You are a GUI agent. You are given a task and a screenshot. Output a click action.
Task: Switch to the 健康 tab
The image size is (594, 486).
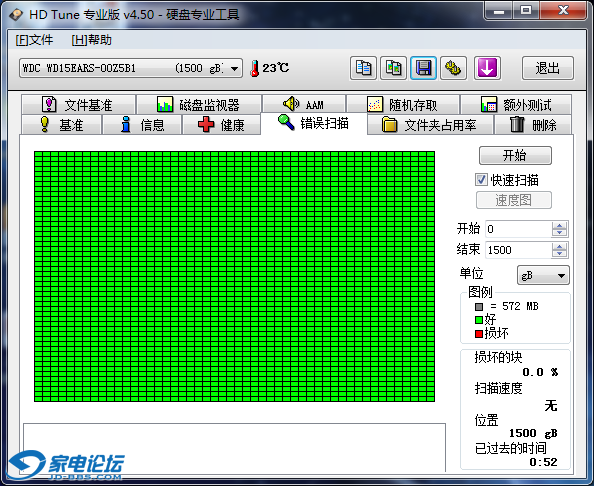point(221,125)
